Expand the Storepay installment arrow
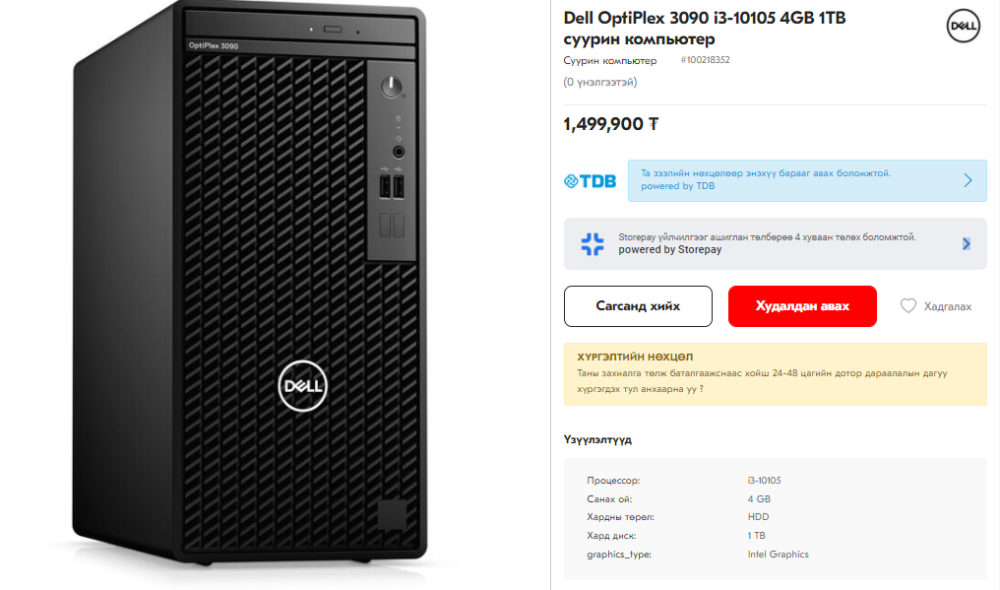Screen dimensions: 1000x590 [966, 243]
